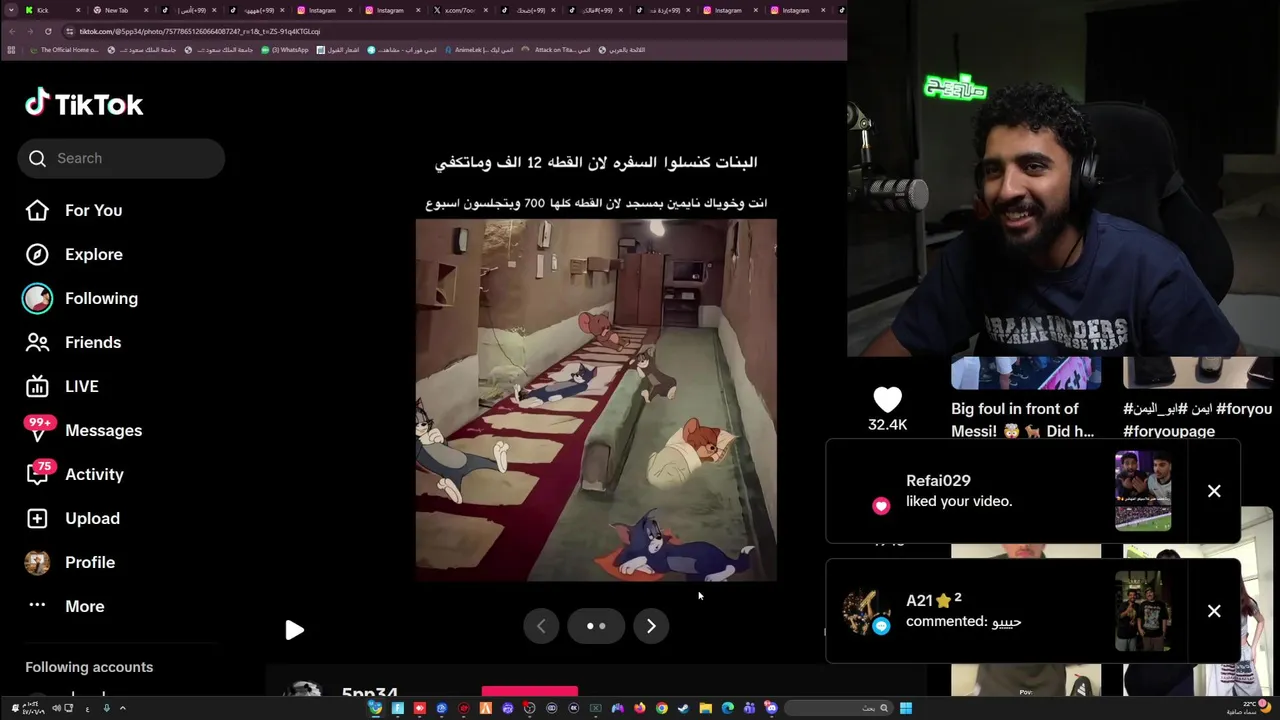
Task: Go to the previous photo slide
Action: point(541,626)
